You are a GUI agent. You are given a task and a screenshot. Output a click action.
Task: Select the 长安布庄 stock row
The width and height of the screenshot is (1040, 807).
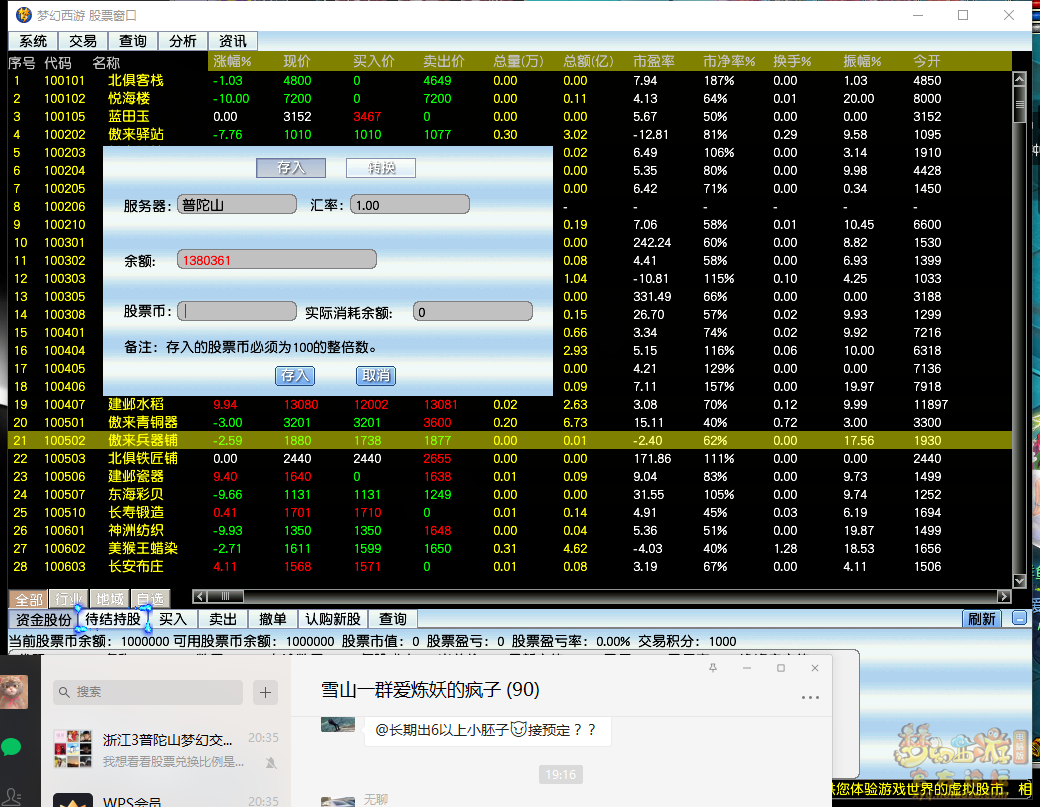click(509, 566)
